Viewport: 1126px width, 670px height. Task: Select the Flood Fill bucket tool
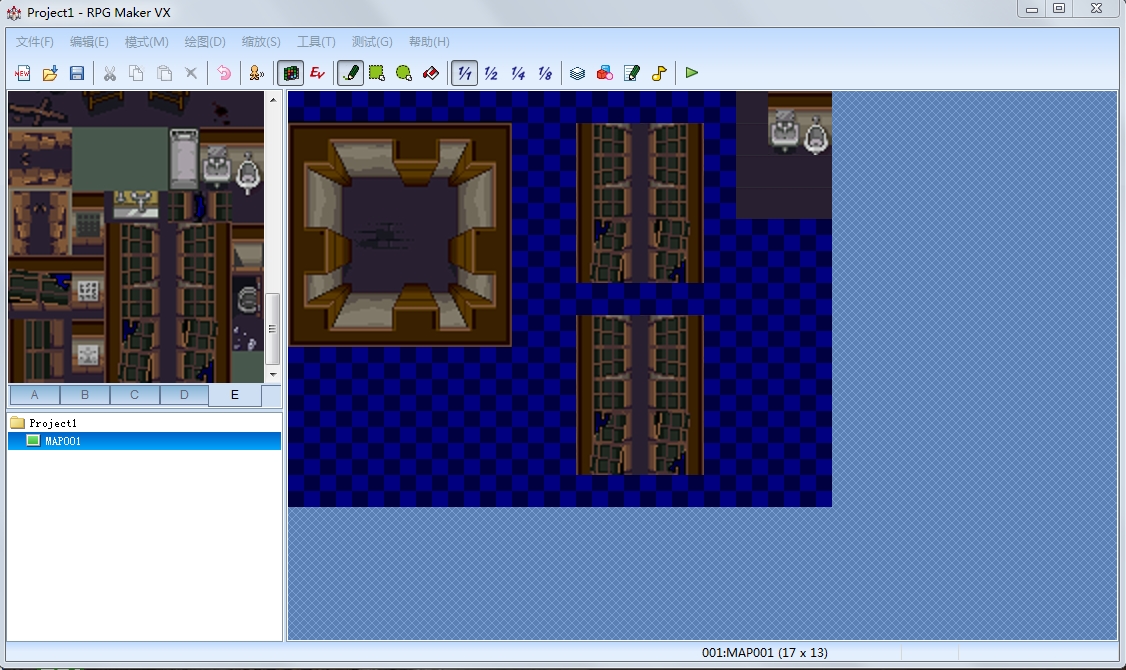tap(431, 73)
